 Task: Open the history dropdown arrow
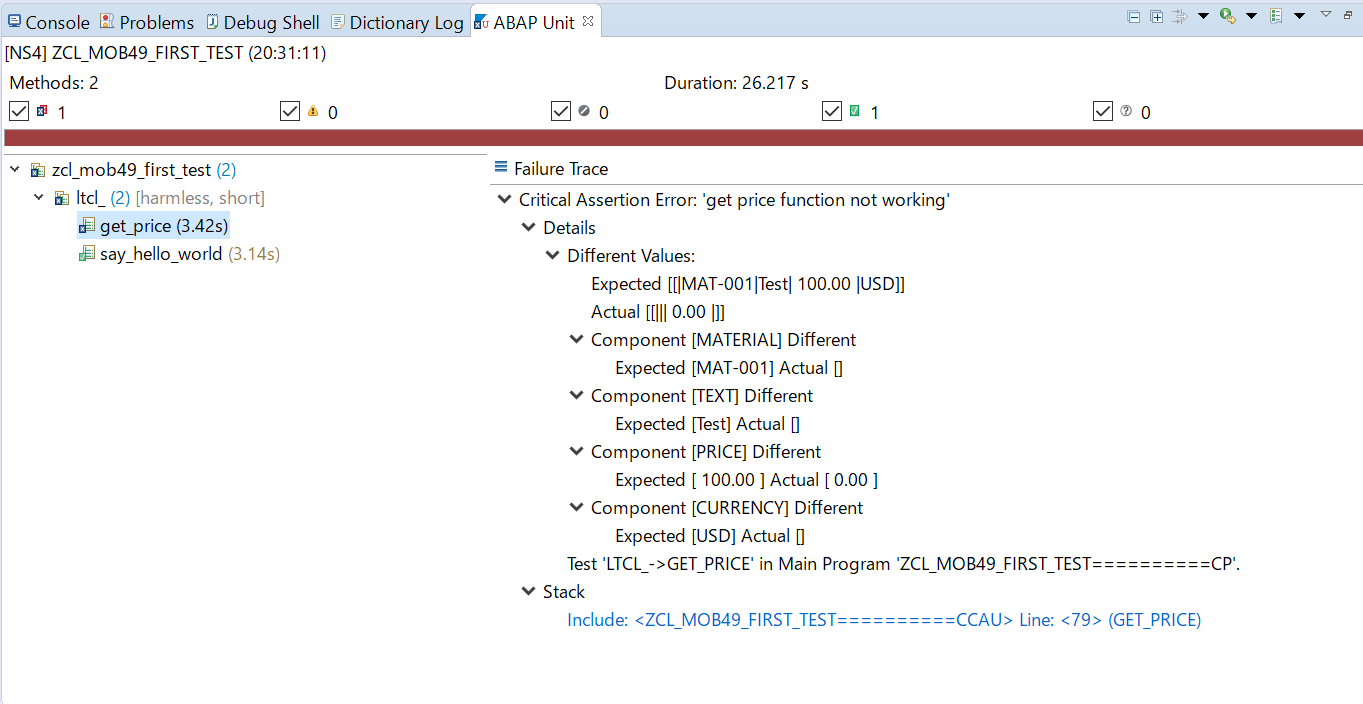[1299, 16]
